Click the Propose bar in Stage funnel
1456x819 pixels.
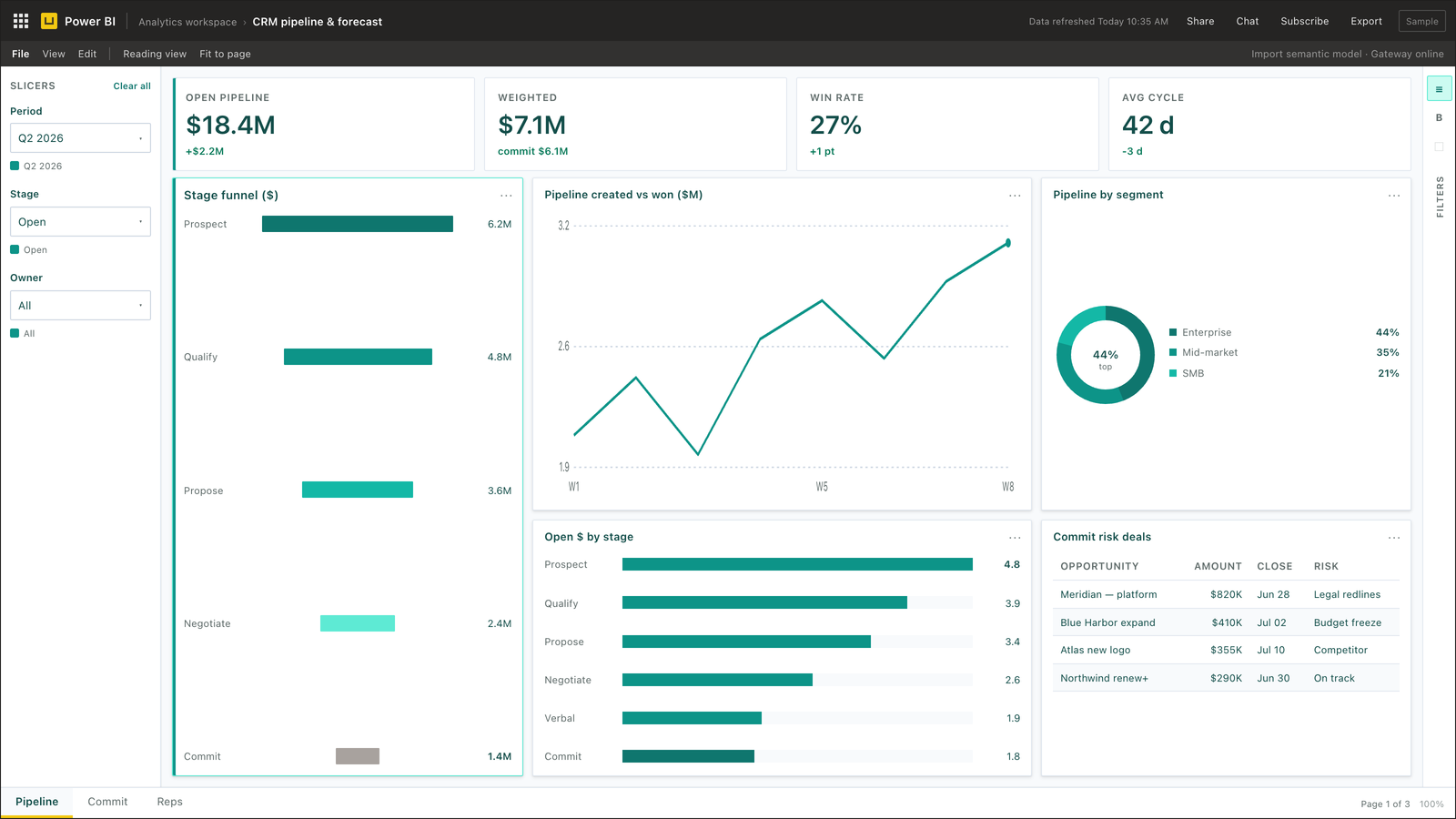(x=358, y=490)
